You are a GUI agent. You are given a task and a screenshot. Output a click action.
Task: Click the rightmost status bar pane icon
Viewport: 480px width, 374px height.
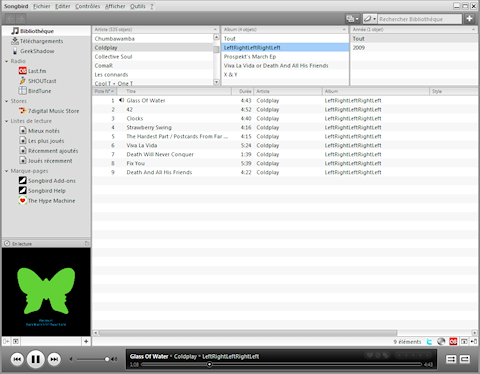474,341
